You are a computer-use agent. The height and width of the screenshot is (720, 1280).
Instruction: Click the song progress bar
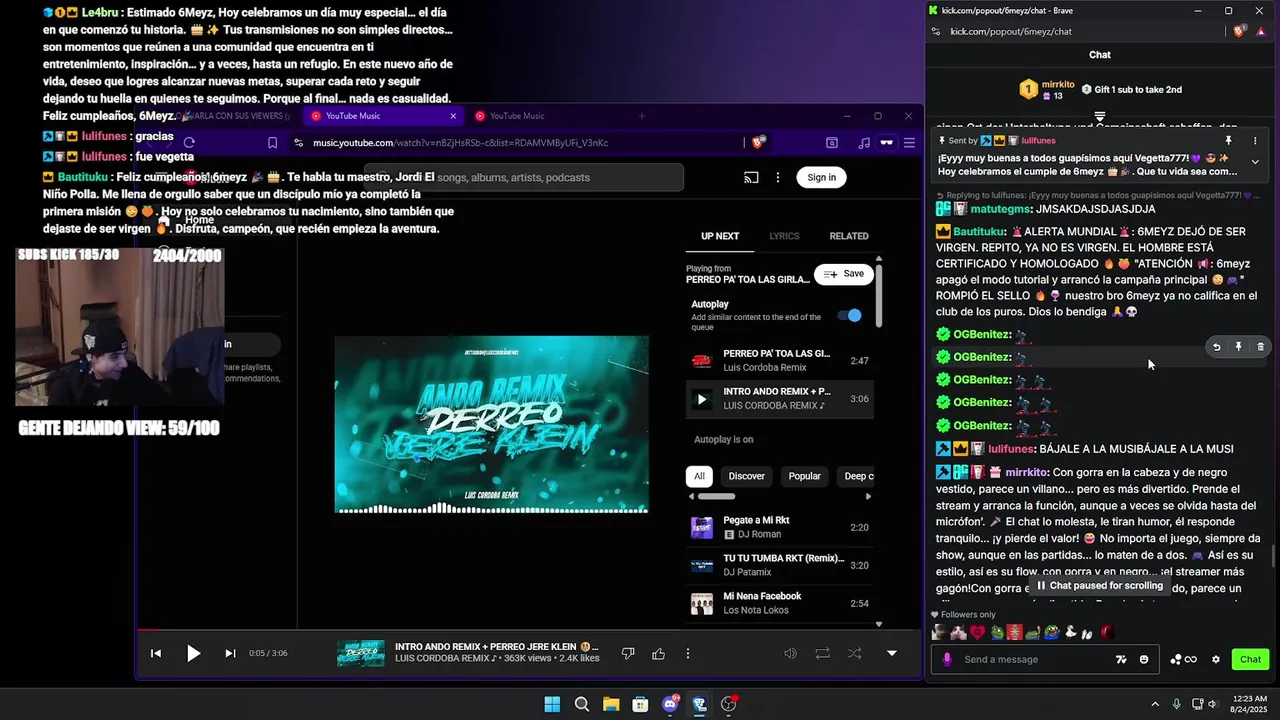tap(530, 630)
